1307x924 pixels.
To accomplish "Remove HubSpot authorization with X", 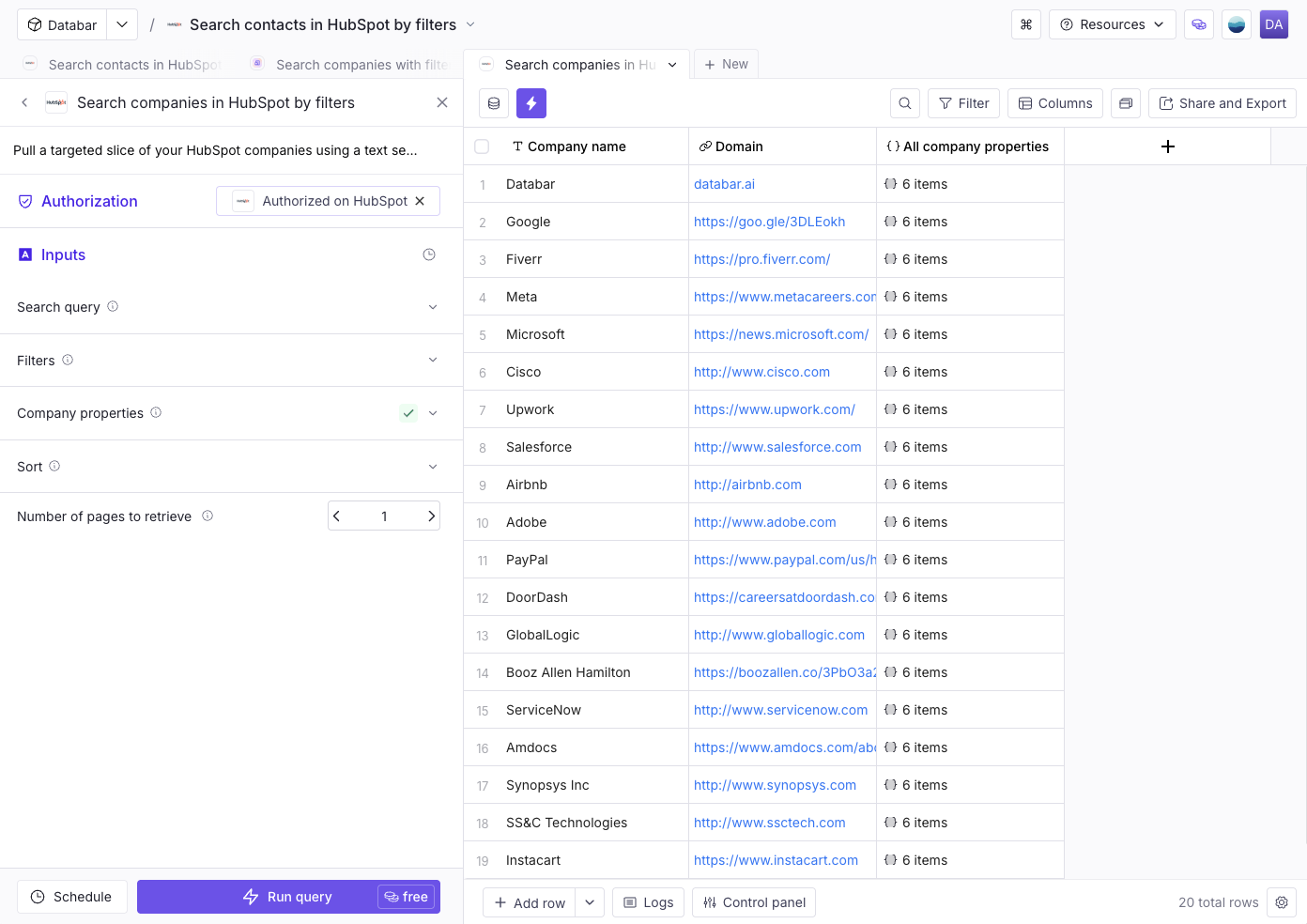I will 420,201.
